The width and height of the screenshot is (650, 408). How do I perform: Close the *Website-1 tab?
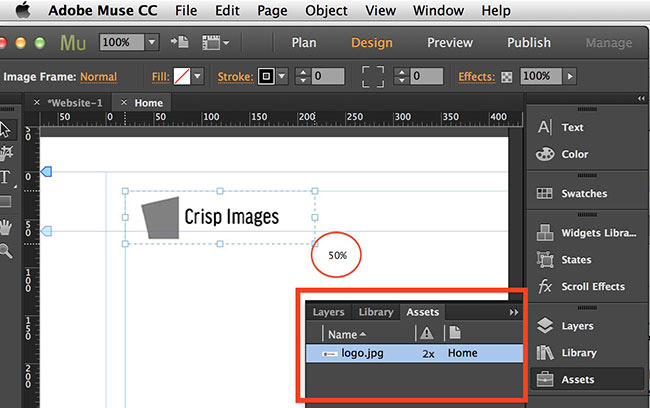(x=37, y=102)
